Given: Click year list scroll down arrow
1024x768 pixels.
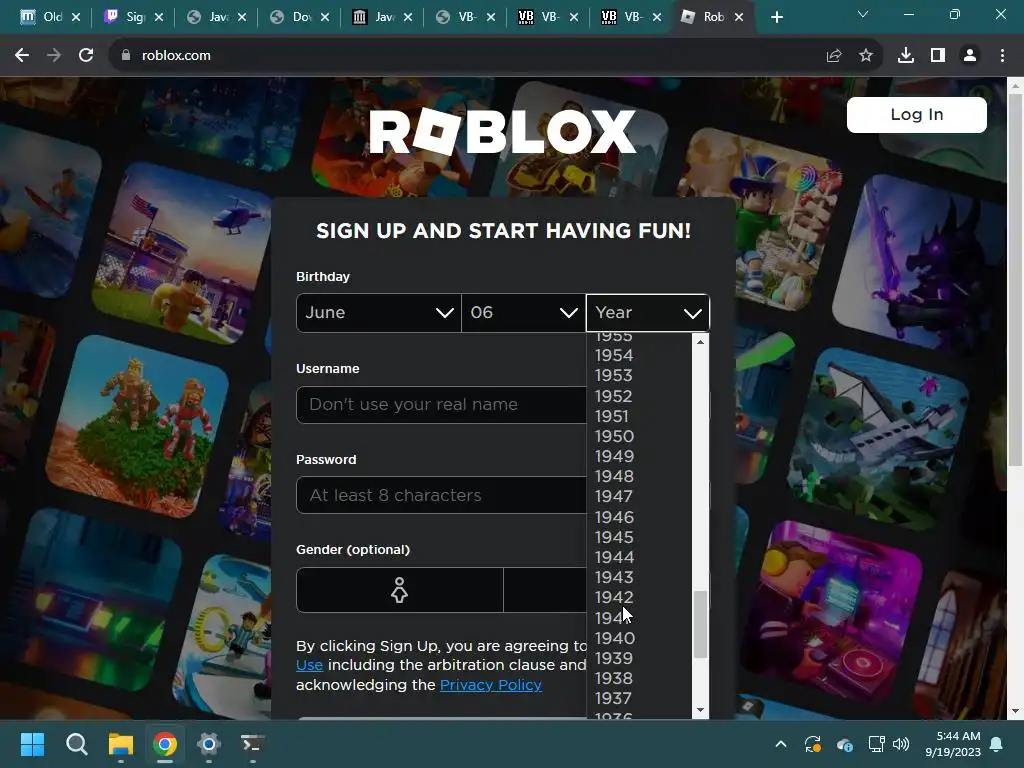Looking at the screenshot, I should [700, 710].
